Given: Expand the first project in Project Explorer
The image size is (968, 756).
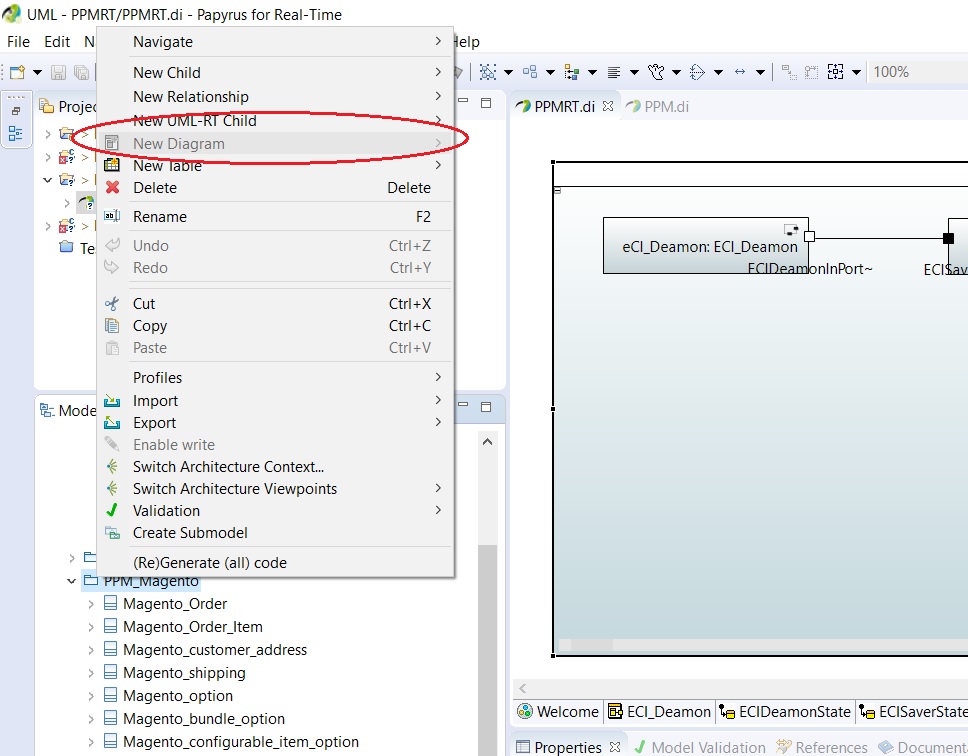Looking at the screenshot, I should coord(48,133).
